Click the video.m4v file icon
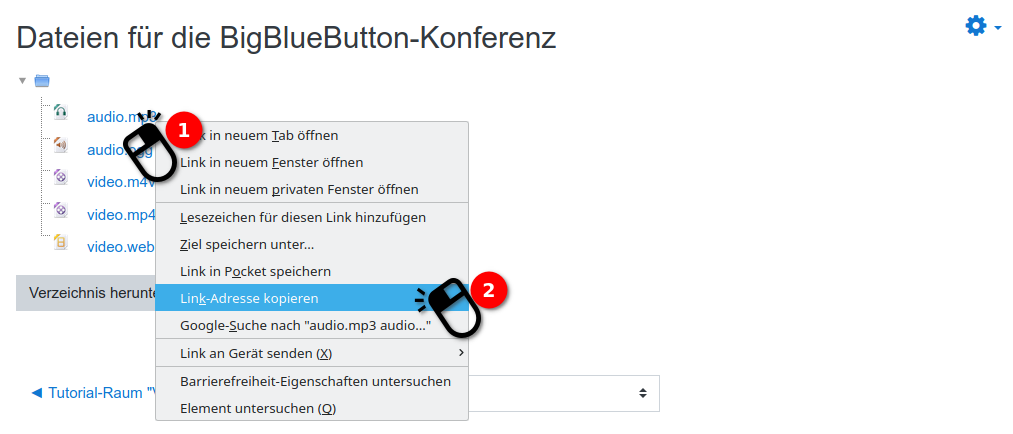The height and width of the screenshot is (434, 1013). click(61, 177)
